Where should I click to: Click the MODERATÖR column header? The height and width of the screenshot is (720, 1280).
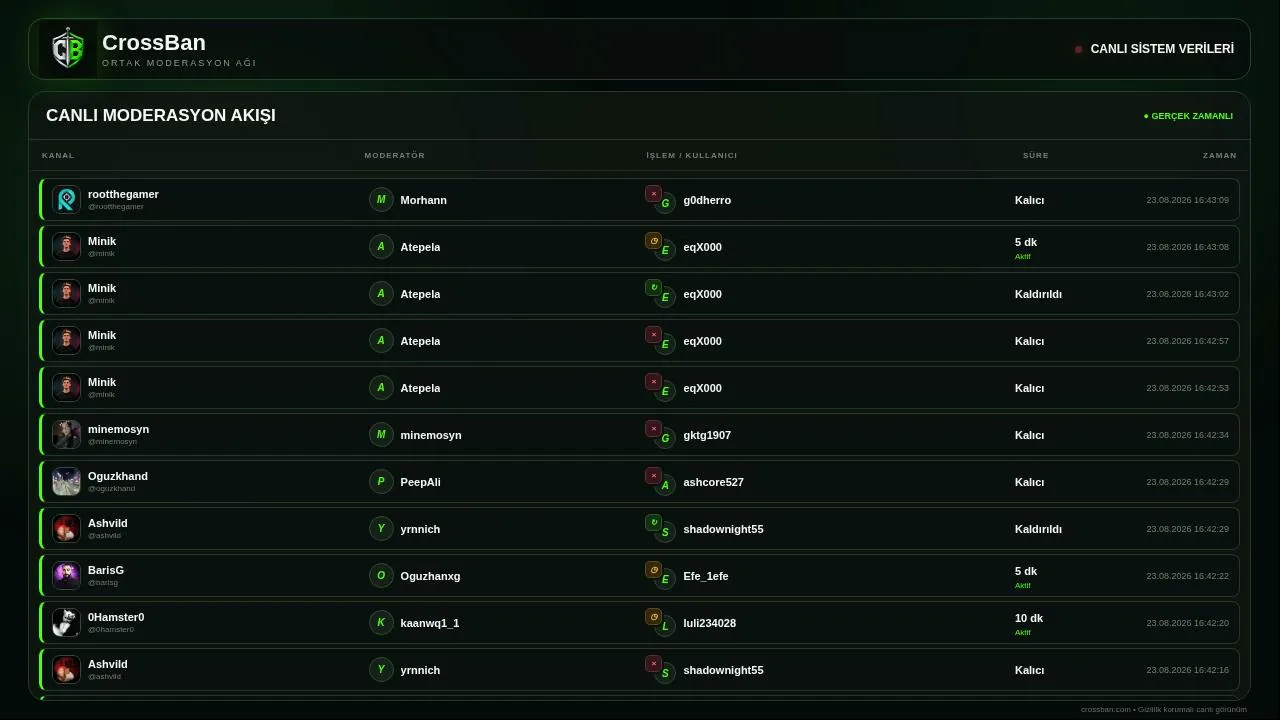click(395, 156)
